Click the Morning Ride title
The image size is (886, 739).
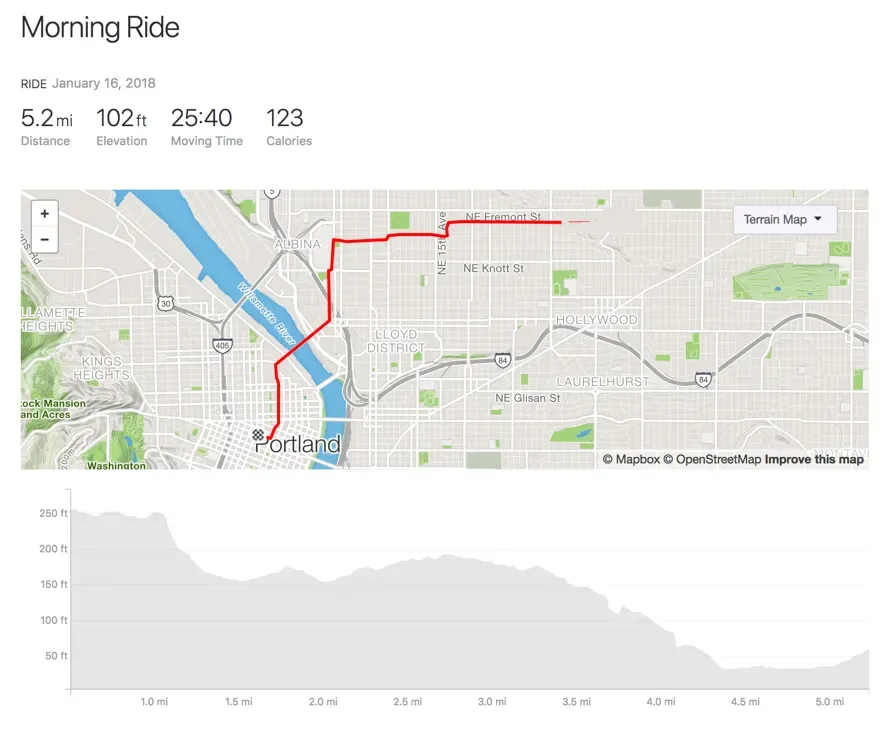(100, 27)
